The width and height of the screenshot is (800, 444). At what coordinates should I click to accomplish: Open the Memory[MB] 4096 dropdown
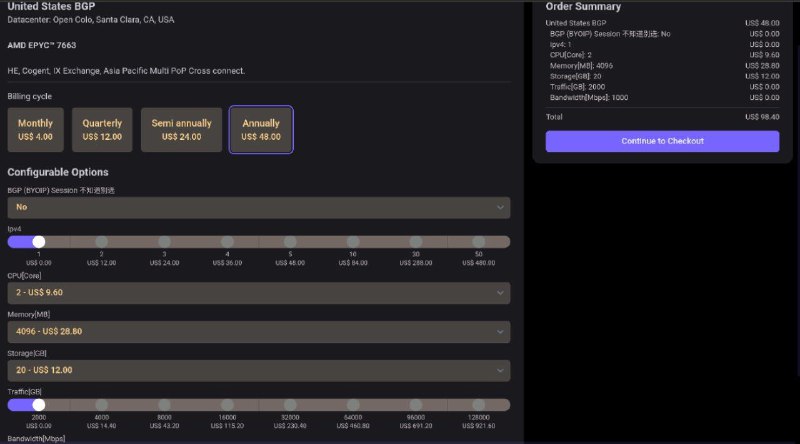258,331
